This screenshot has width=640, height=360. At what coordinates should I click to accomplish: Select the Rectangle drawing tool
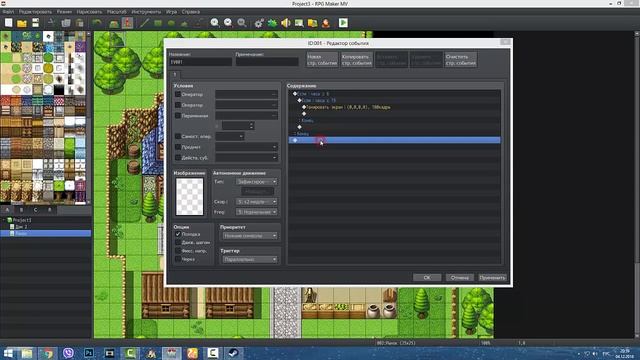click(158, 23)
